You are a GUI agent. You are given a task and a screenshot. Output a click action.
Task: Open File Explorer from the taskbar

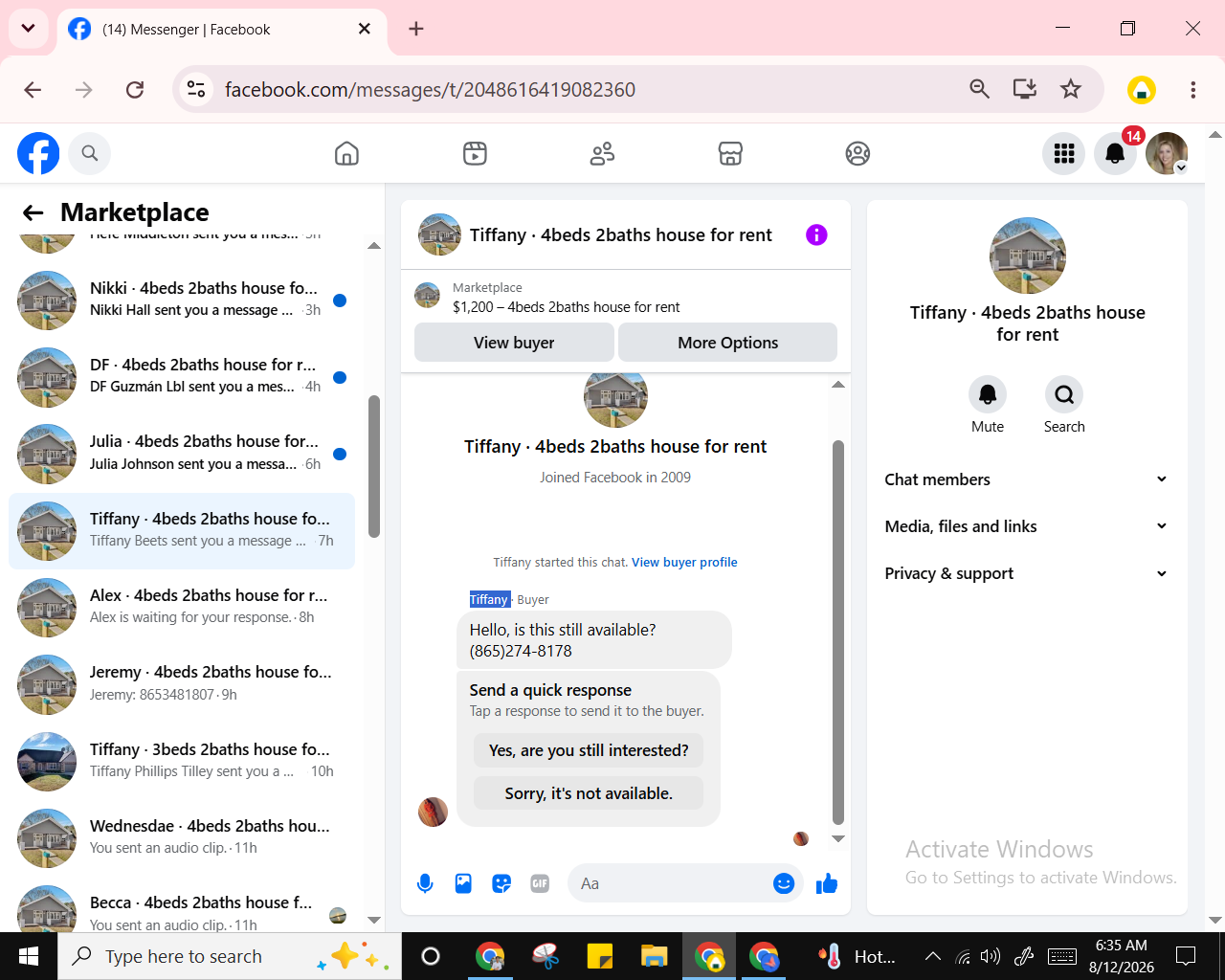point(654,956)
